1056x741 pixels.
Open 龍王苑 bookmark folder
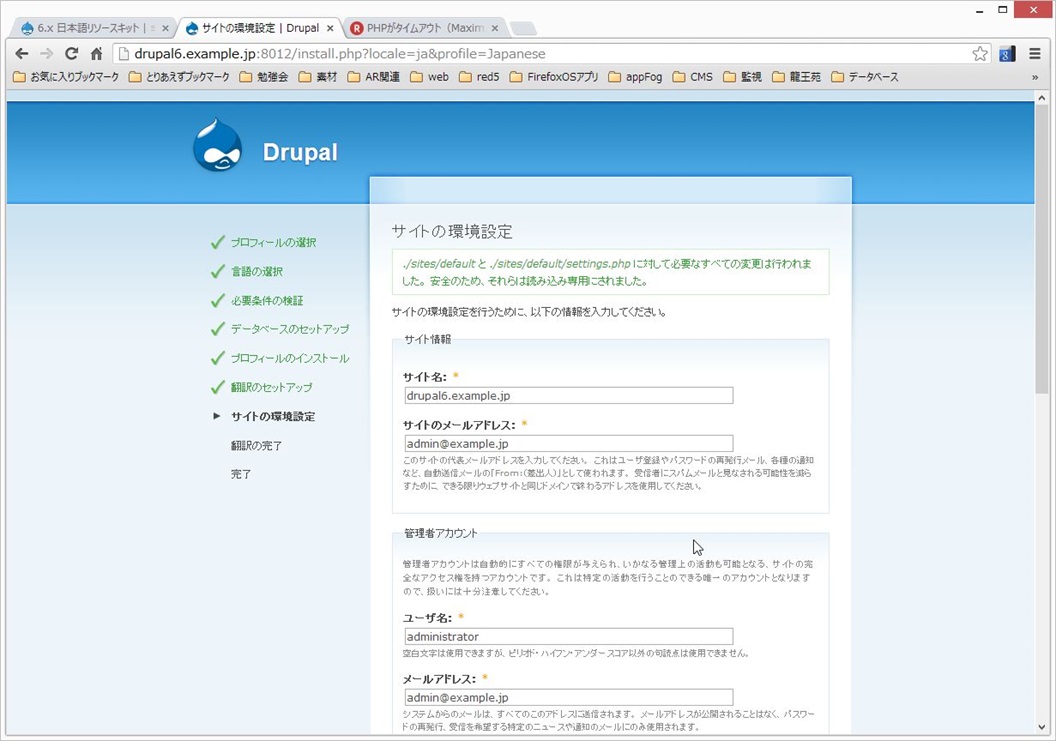(797, 77)
